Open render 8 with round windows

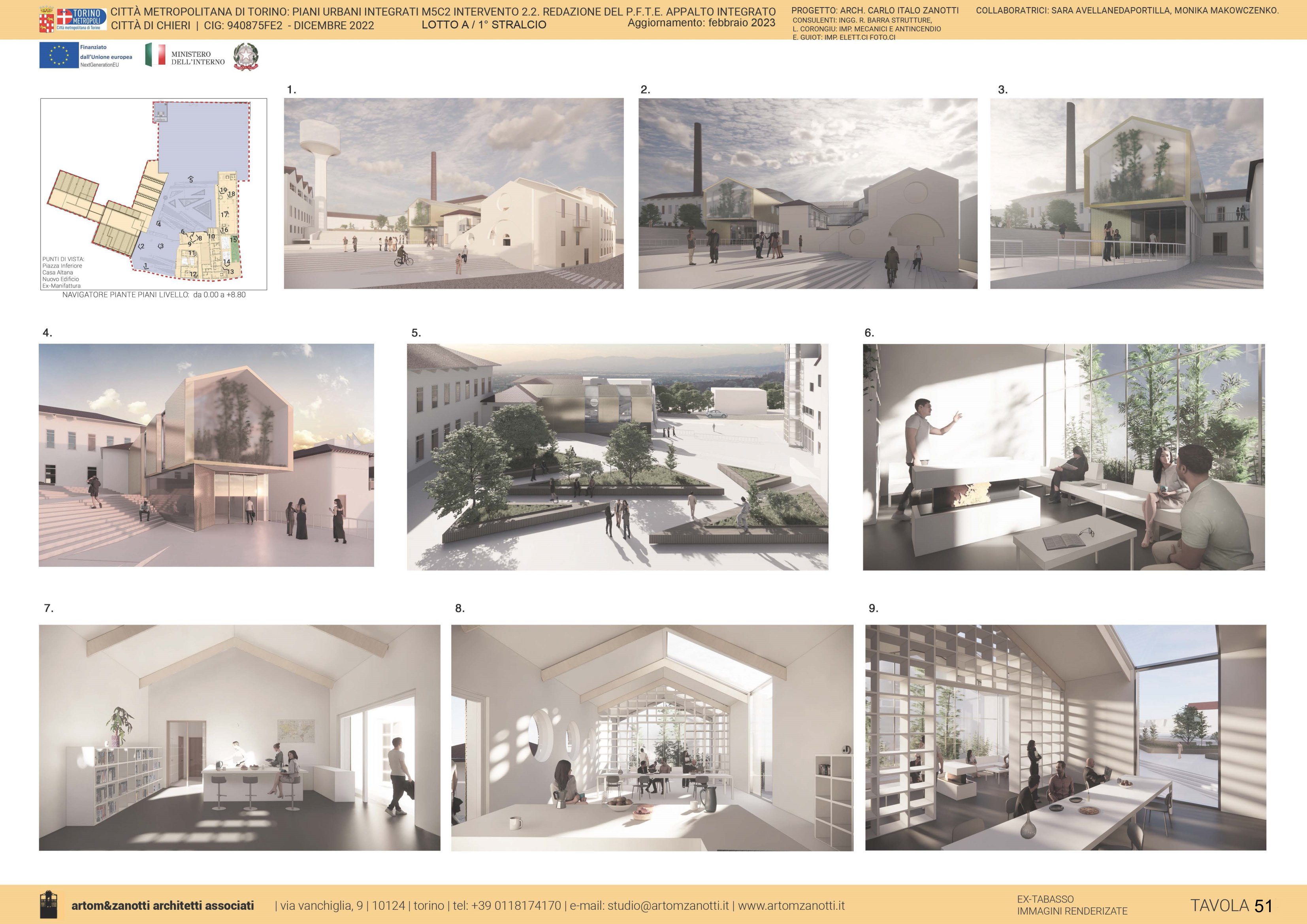click(652, 737)
